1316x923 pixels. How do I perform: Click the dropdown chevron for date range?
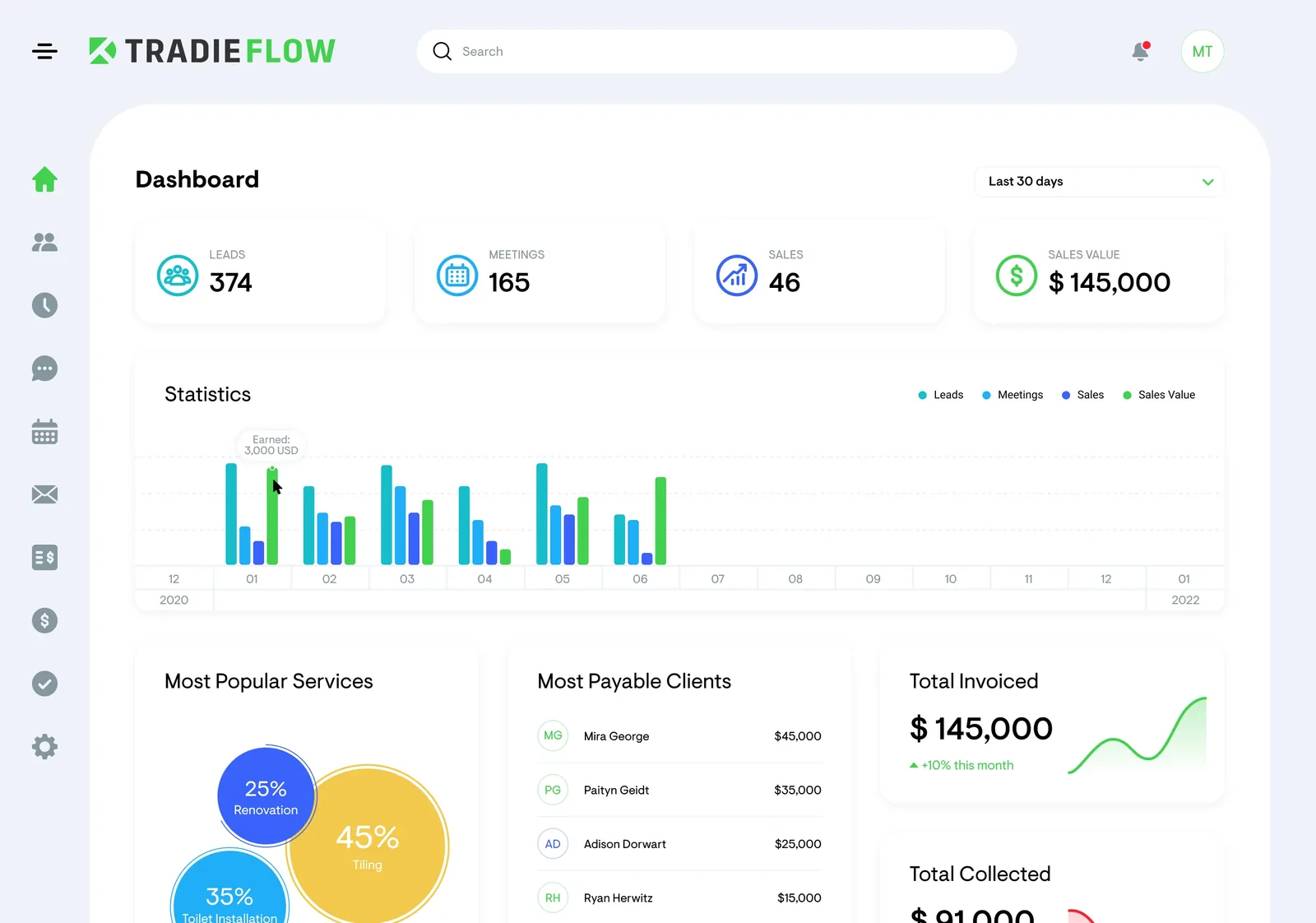pos(1207,182)
